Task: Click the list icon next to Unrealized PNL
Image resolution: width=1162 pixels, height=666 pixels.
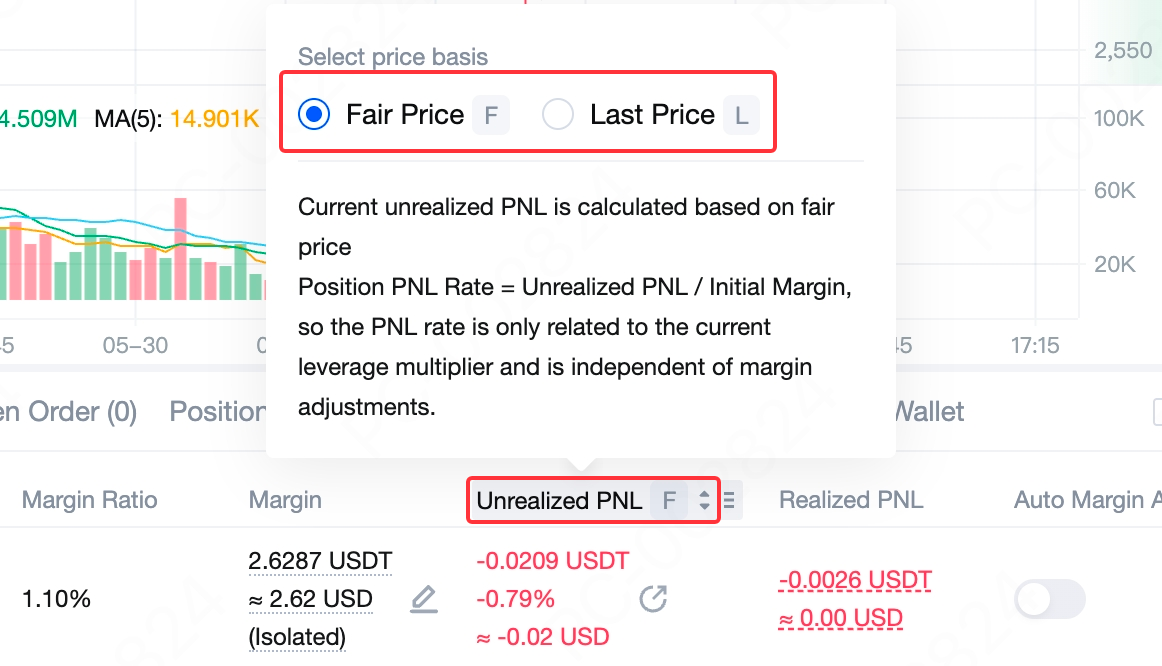Action: [731, 500]
